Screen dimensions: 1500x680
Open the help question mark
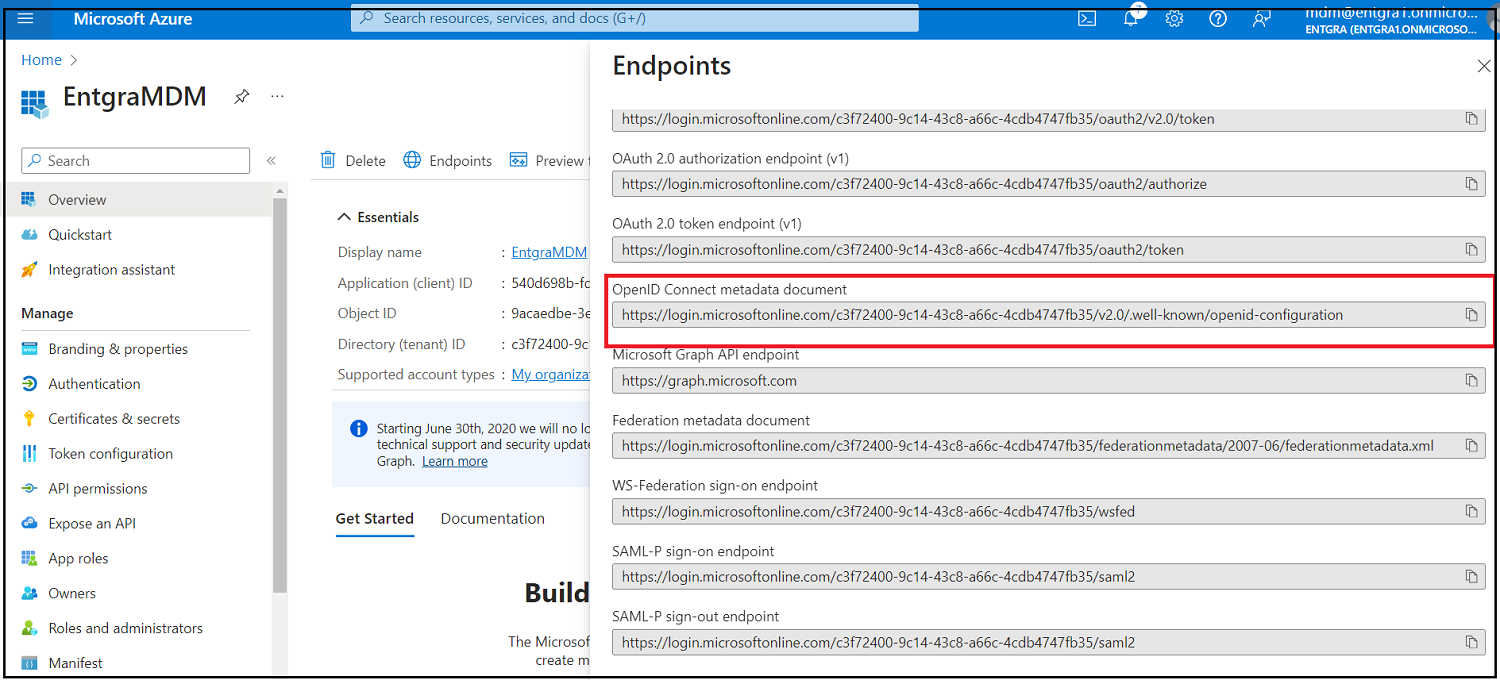click(1218, 19)
